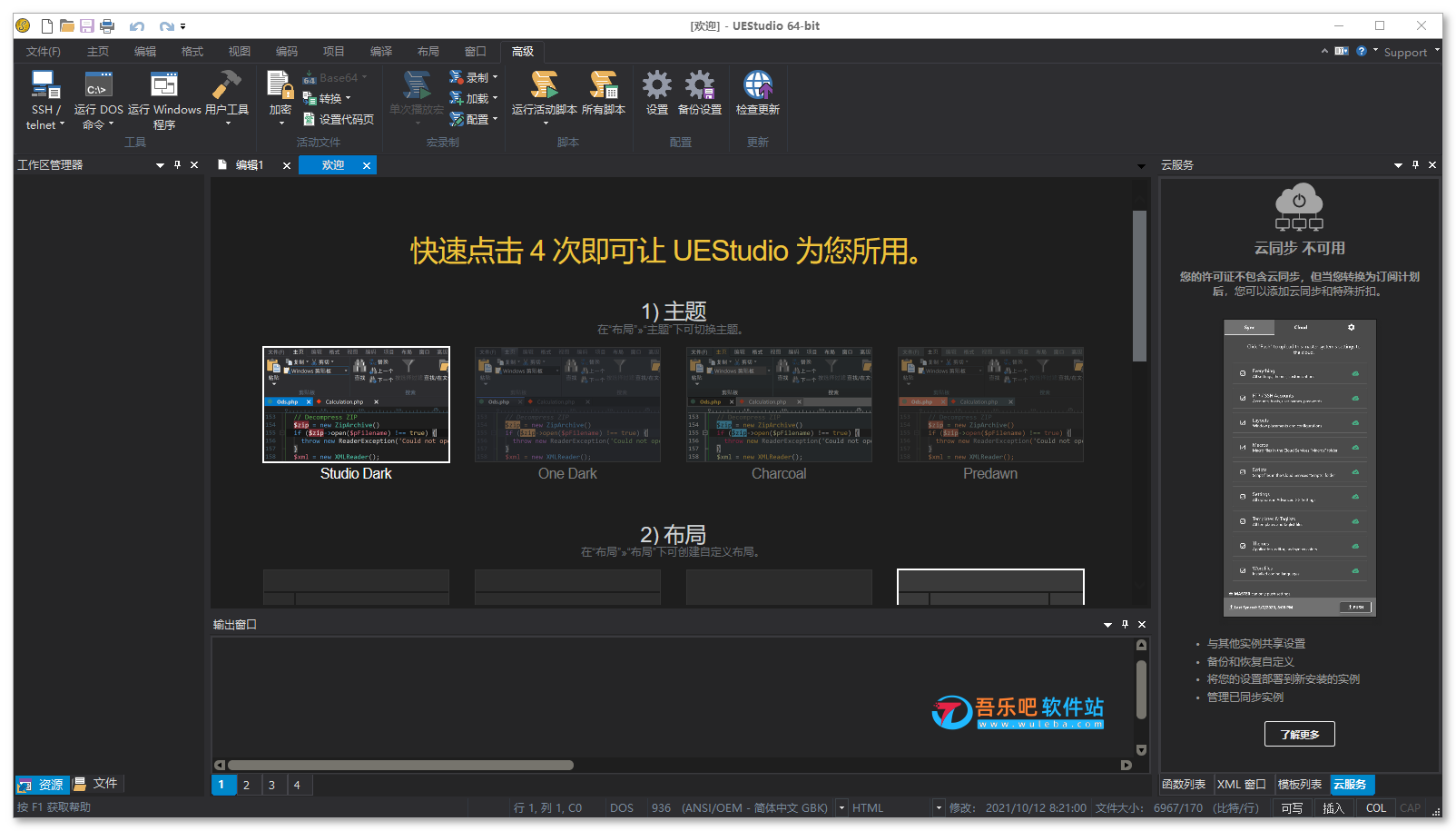Click the record macro (录制) icon
This screenshot has height=831, width=1456.
point(457,77)
